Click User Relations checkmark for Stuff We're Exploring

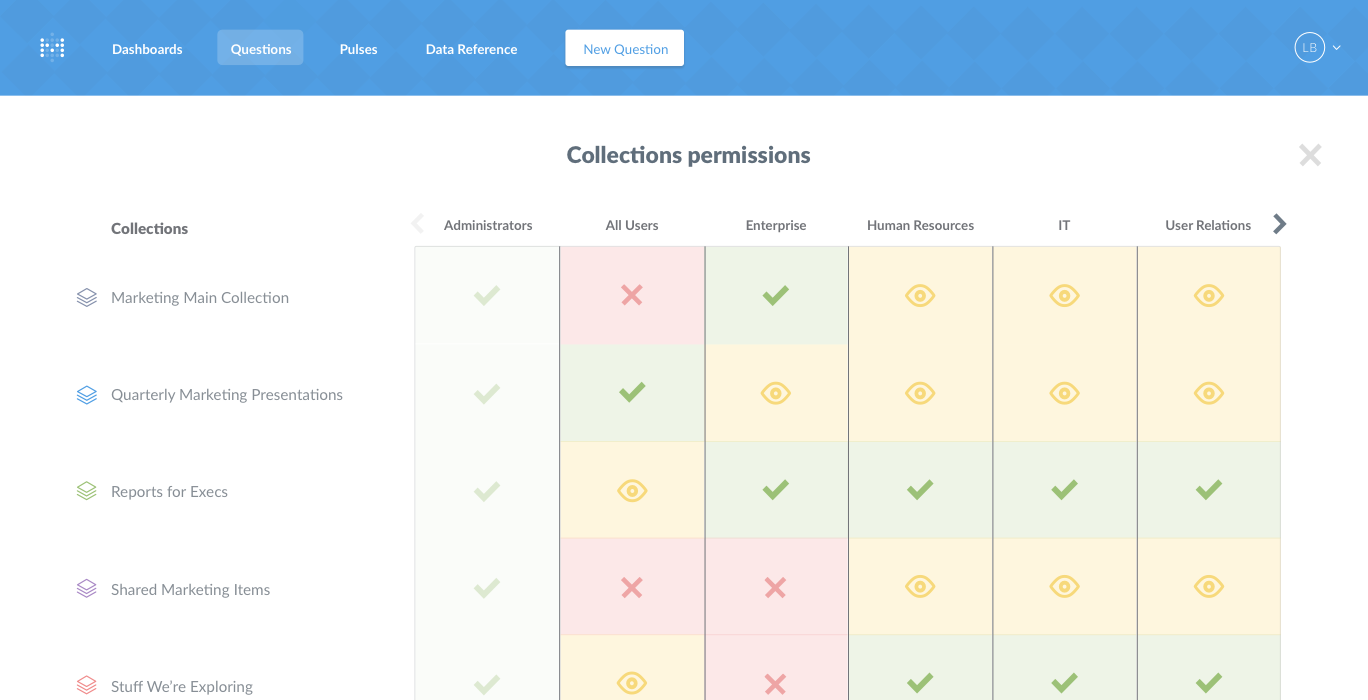tap(1209, 684)
